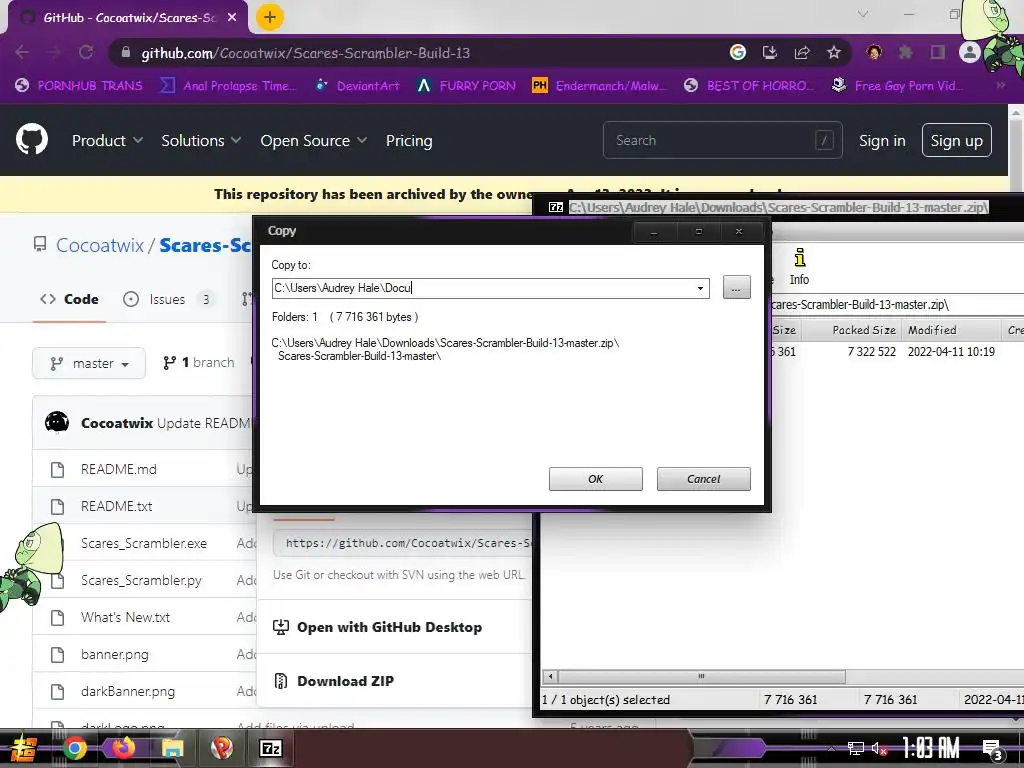This screenshot has width=1024, height=768.
Task: Expand the Copy to path dropdown
Action: (700, 288)
